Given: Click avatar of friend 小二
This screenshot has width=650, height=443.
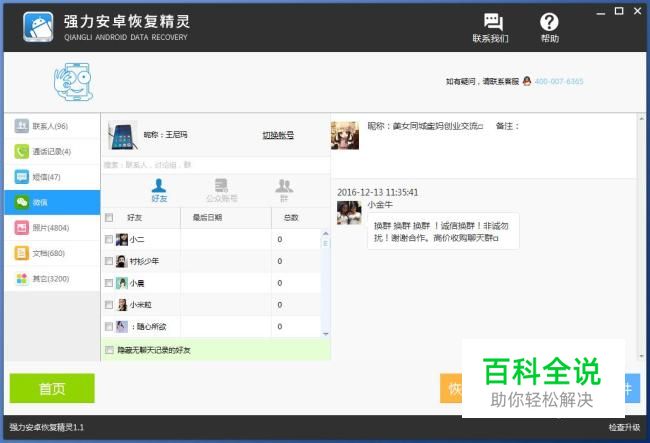Looking at the screenshot, I should tap(122, 240).
